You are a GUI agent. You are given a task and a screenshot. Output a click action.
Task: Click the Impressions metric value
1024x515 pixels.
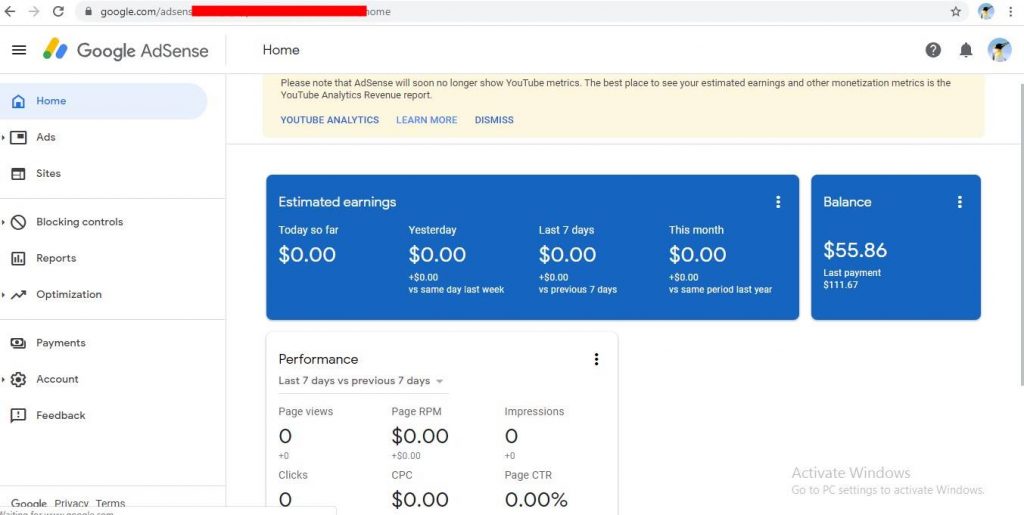511,436
